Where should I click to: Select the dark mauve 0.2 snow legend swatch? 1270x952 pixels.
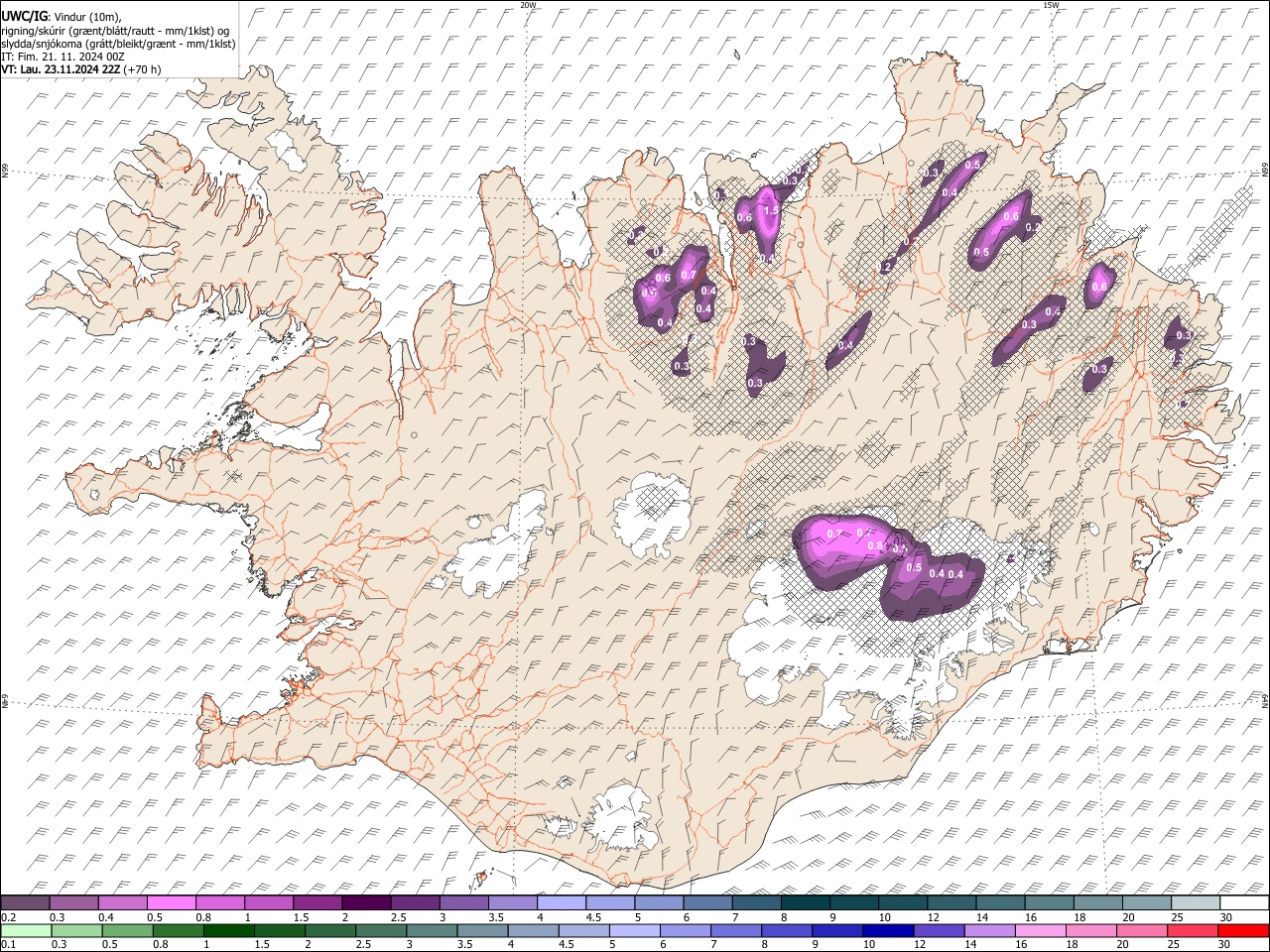point(25,903)
